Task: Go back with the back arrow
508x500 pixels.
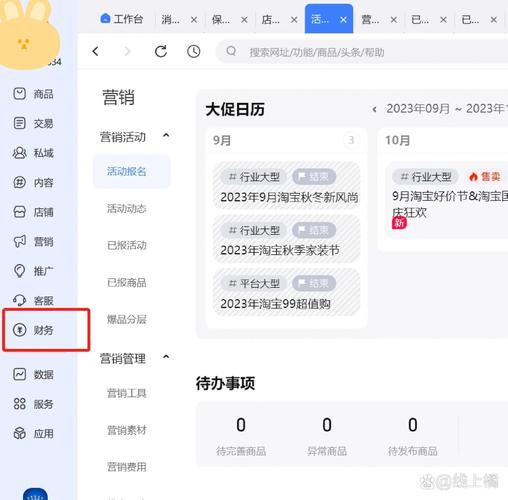Action: click(x=95, y=51)
